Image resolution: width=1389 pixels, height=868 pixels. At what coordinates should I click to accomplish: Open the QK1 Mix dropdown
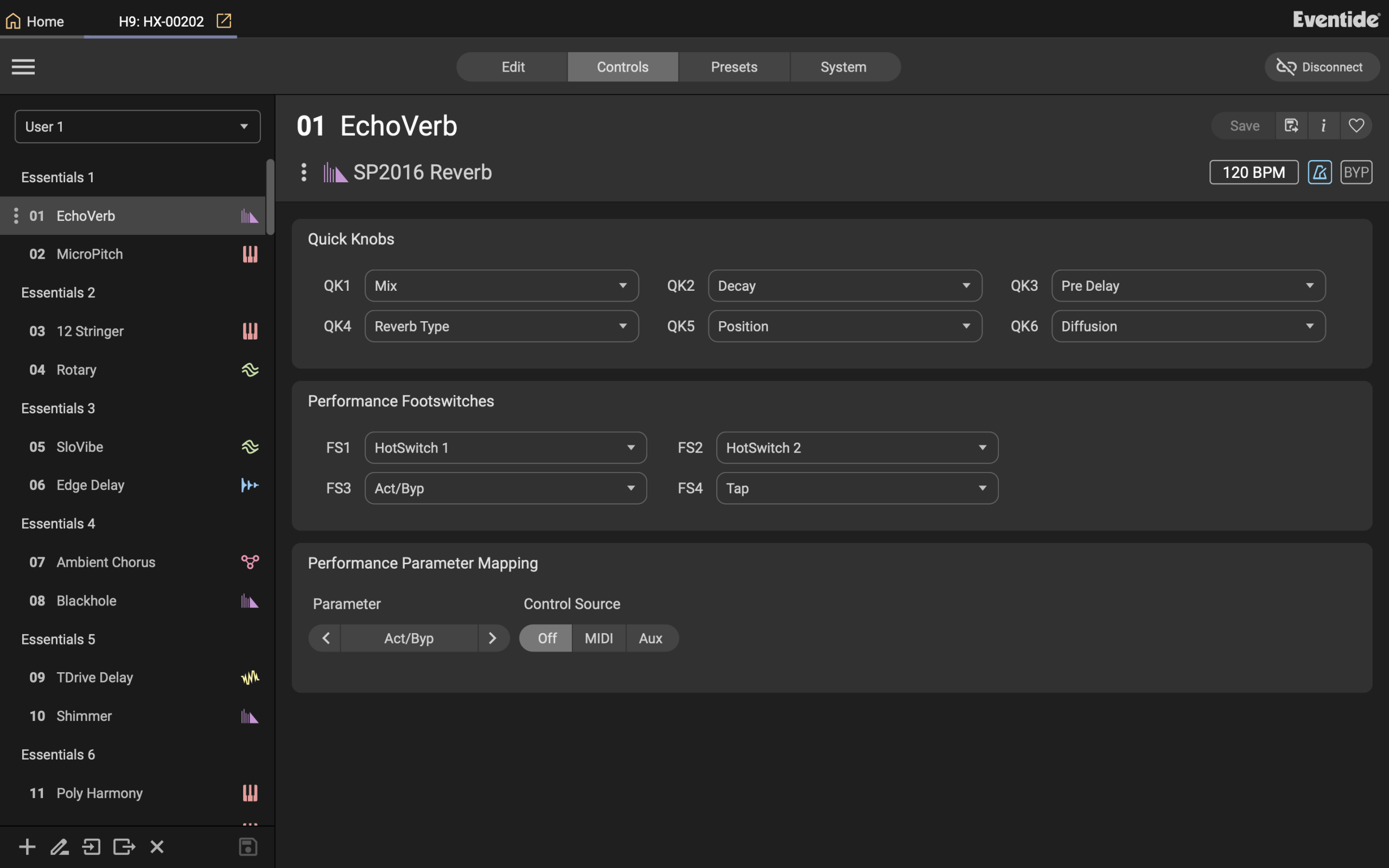point(502,285)
